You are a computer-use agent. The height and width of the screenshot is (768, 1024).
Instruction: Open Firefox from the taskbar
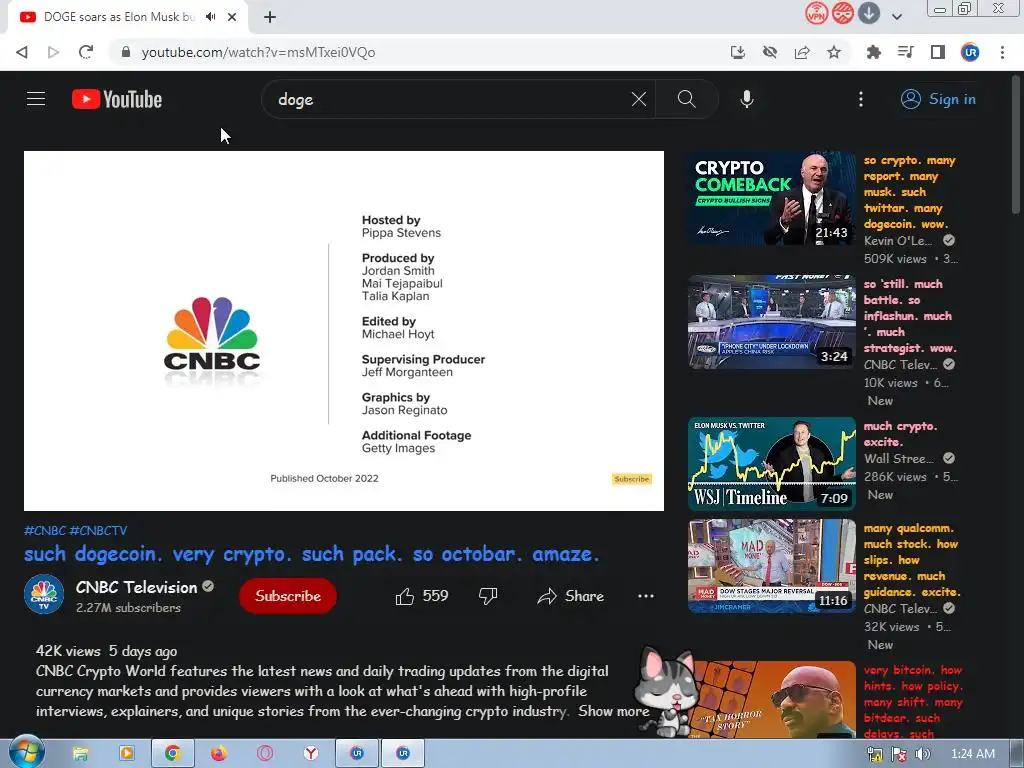coord(218,754)
